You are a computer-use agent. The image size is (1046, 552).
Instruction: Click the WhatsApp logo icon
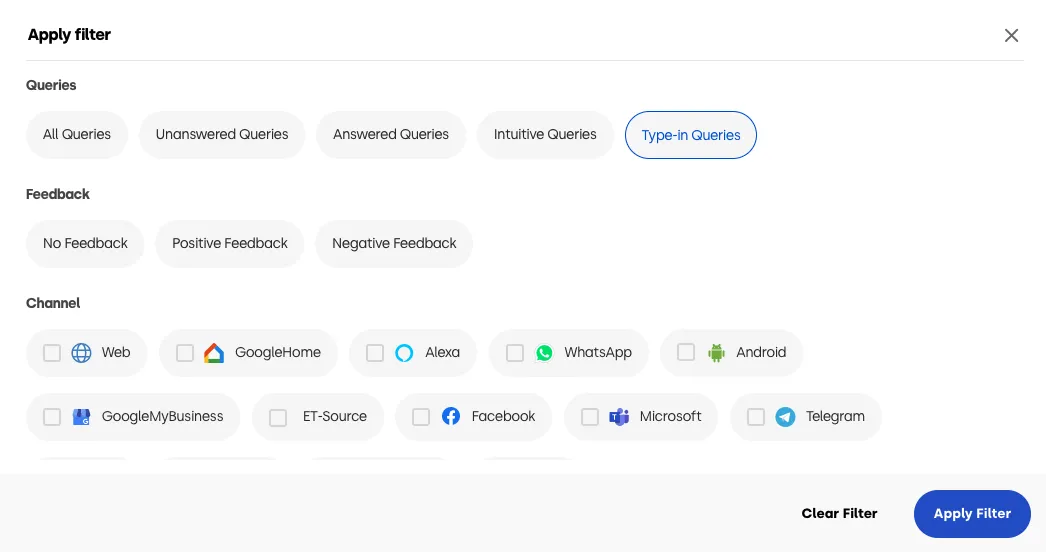544,352
